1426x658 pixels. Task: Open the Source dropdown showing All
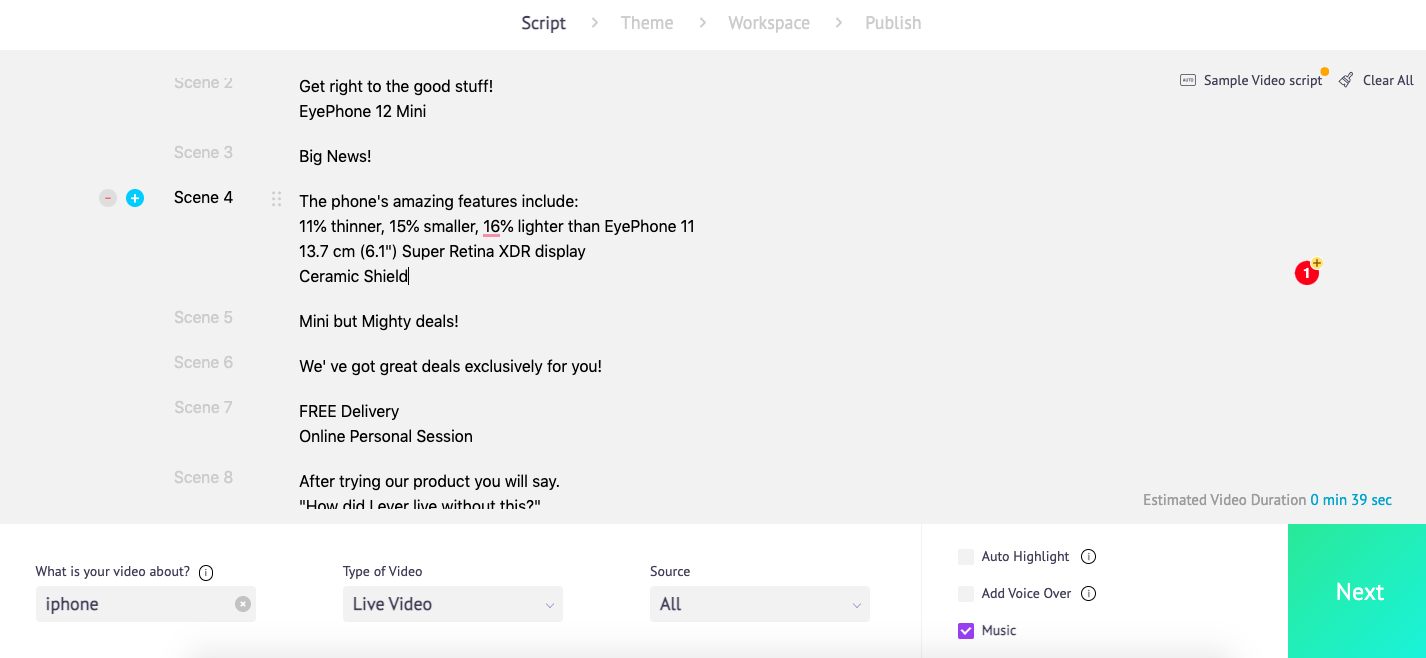click(759, 604)
